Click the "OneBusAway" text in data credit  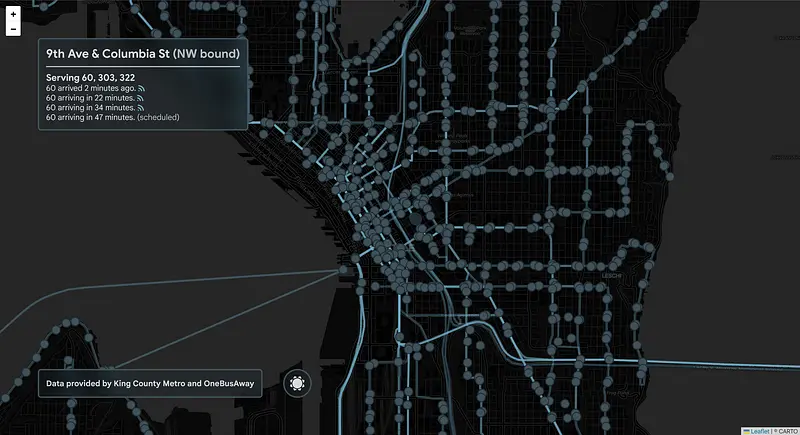pos(227,382)
